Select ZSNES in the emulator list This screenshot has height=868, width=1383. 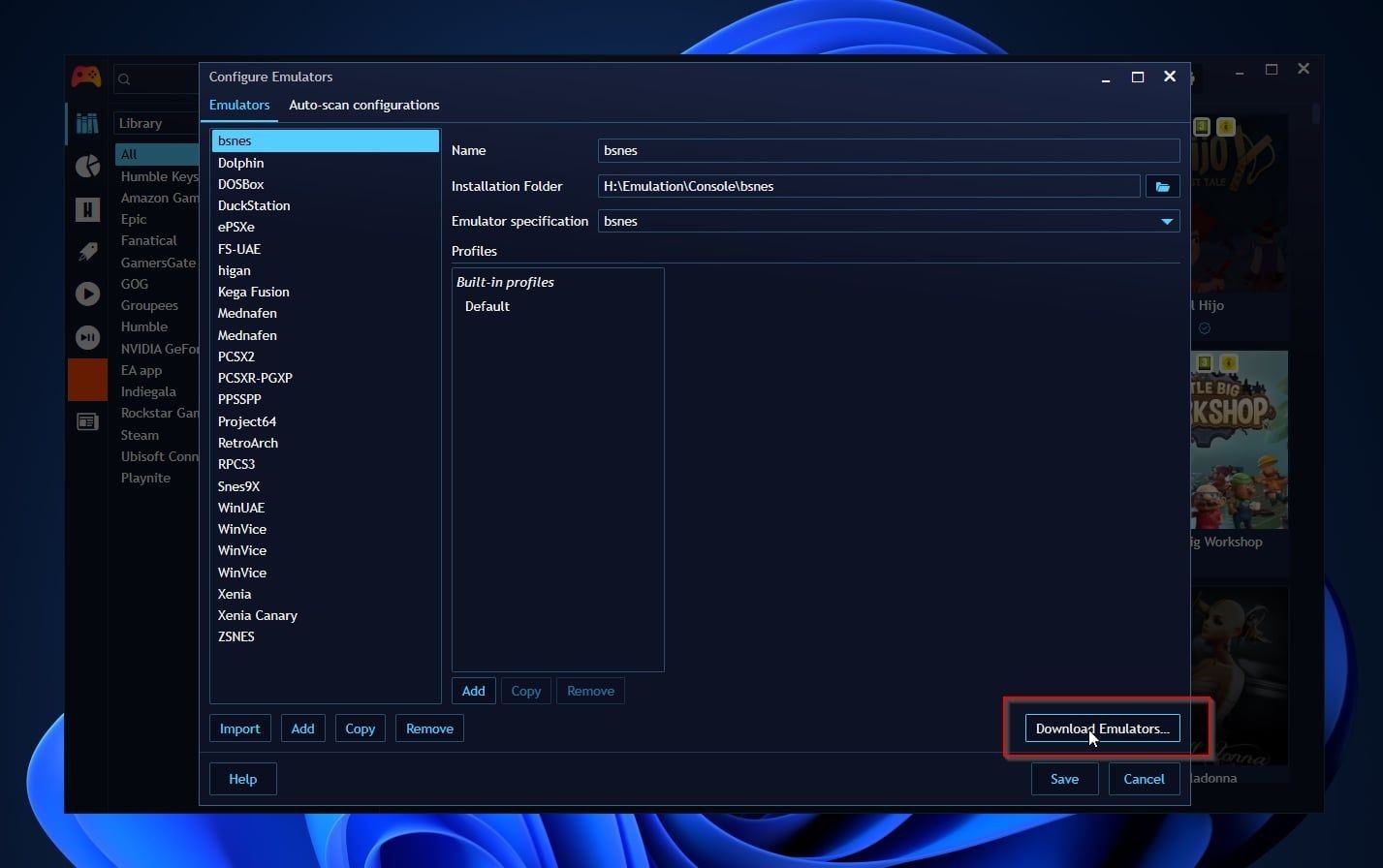coord(326,636)
